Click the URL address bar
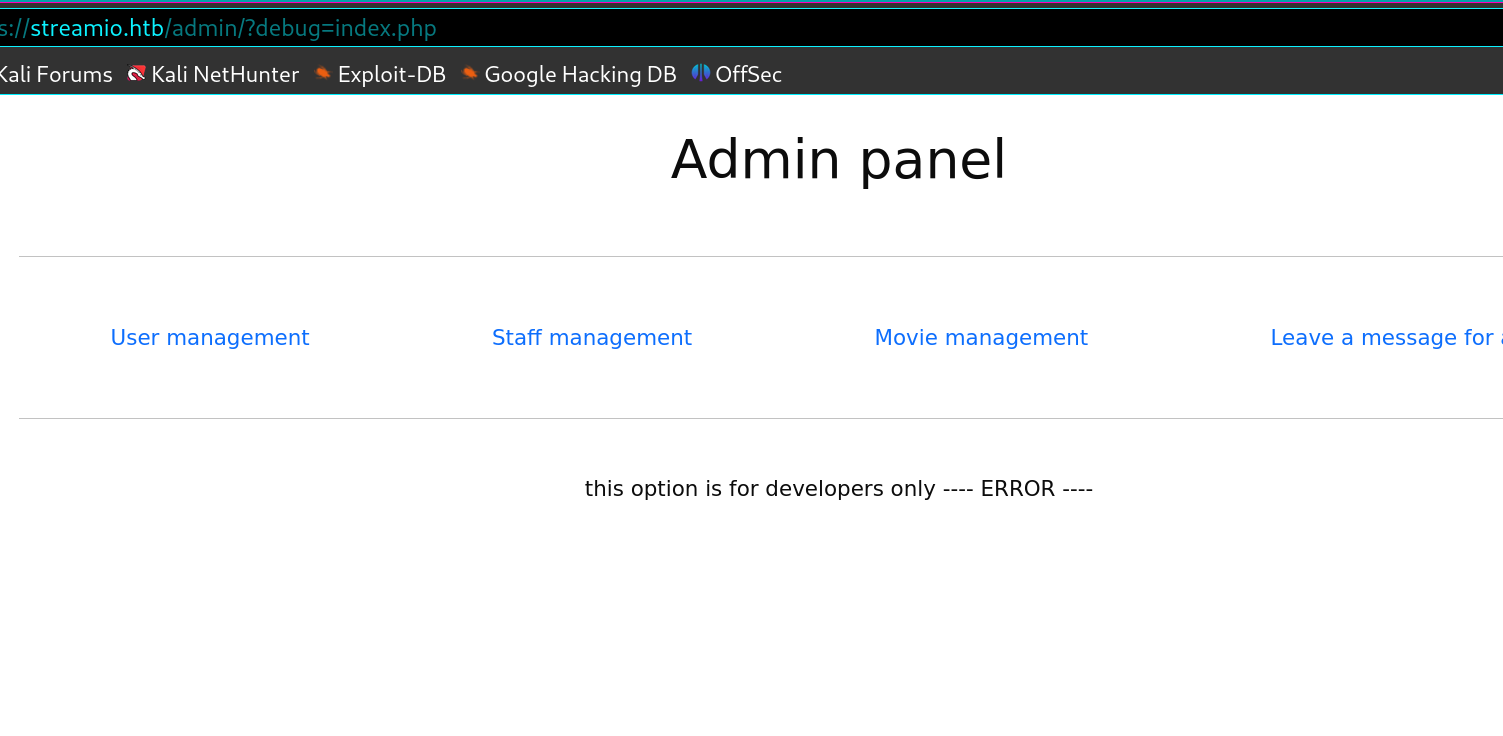 [x=751, y=28]
